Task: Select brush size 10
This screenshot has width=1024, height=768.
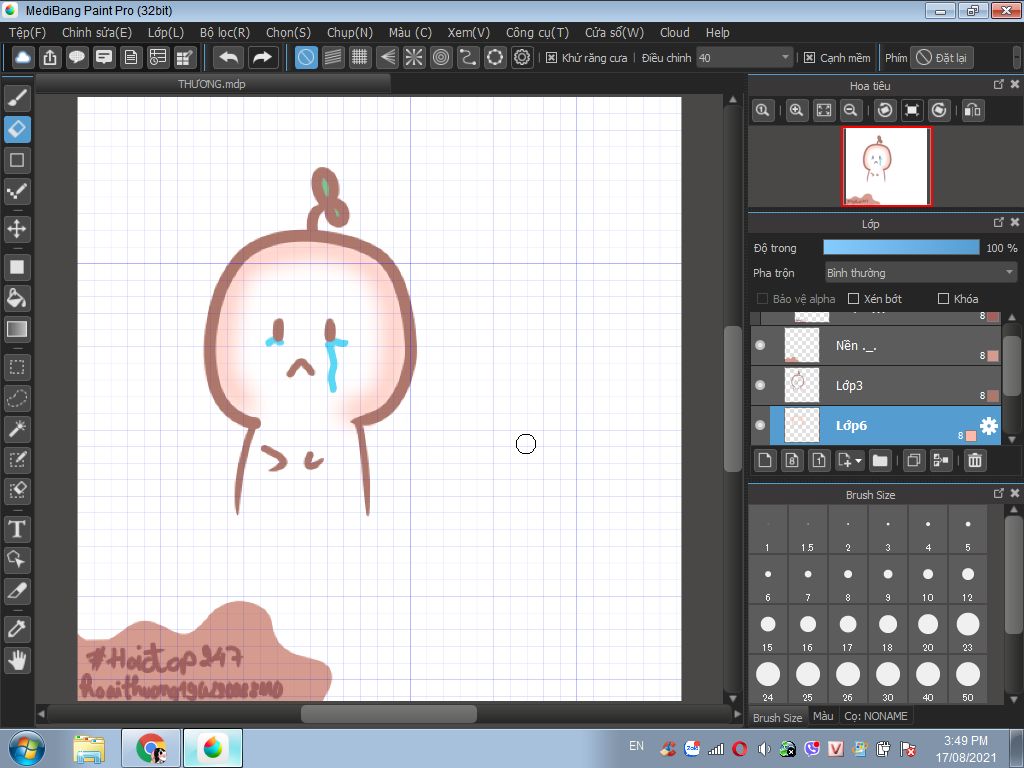Action: click(x=928, y=579)
